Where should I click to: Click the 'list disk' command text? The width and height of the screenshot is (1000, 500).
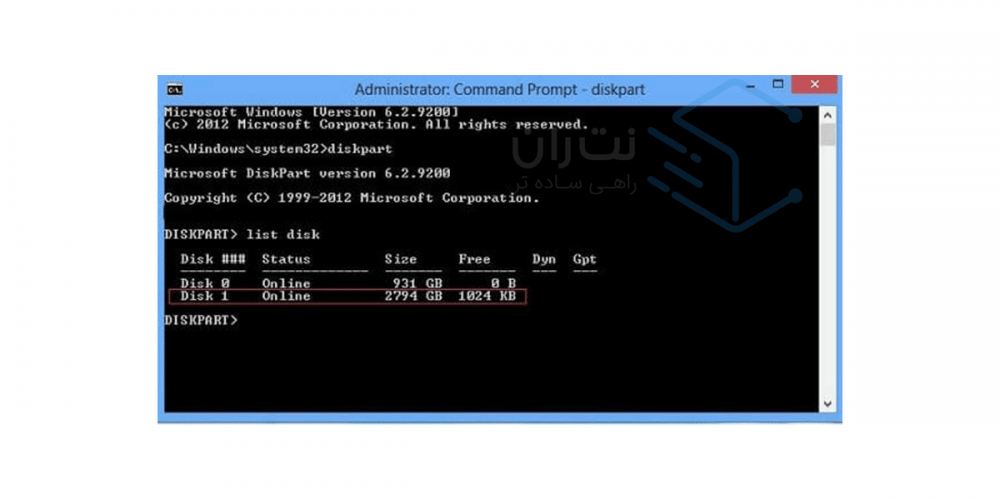[x=283, y=235]
